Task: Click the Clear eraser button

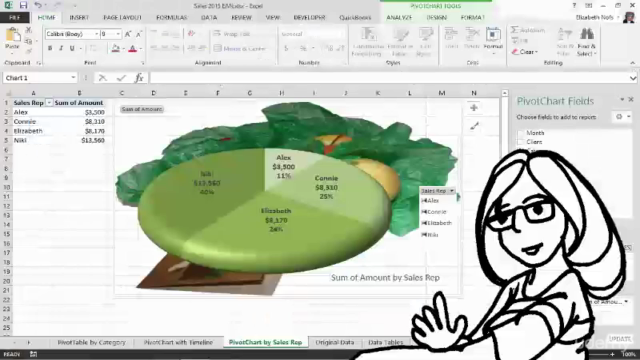Action: pos(524,52)
